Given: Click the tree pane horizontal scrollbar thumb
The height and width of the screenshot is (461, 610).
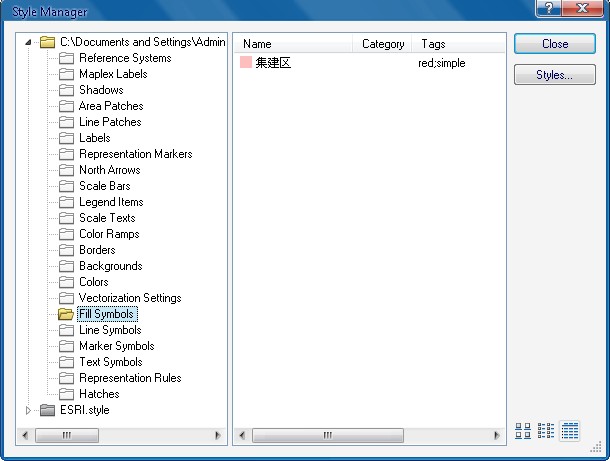Looking at the screenshot, I should (x=67, y=435).
